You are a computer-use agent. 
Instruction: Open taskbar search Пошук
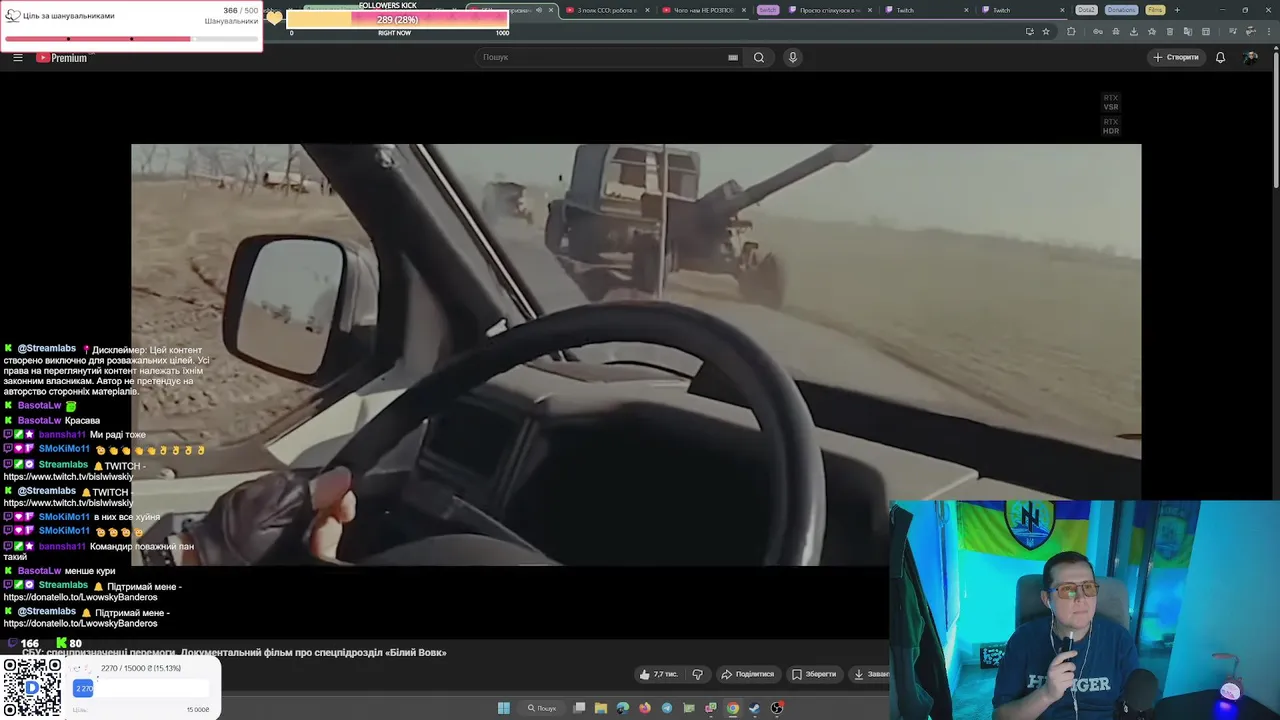[x=542, y=708]
